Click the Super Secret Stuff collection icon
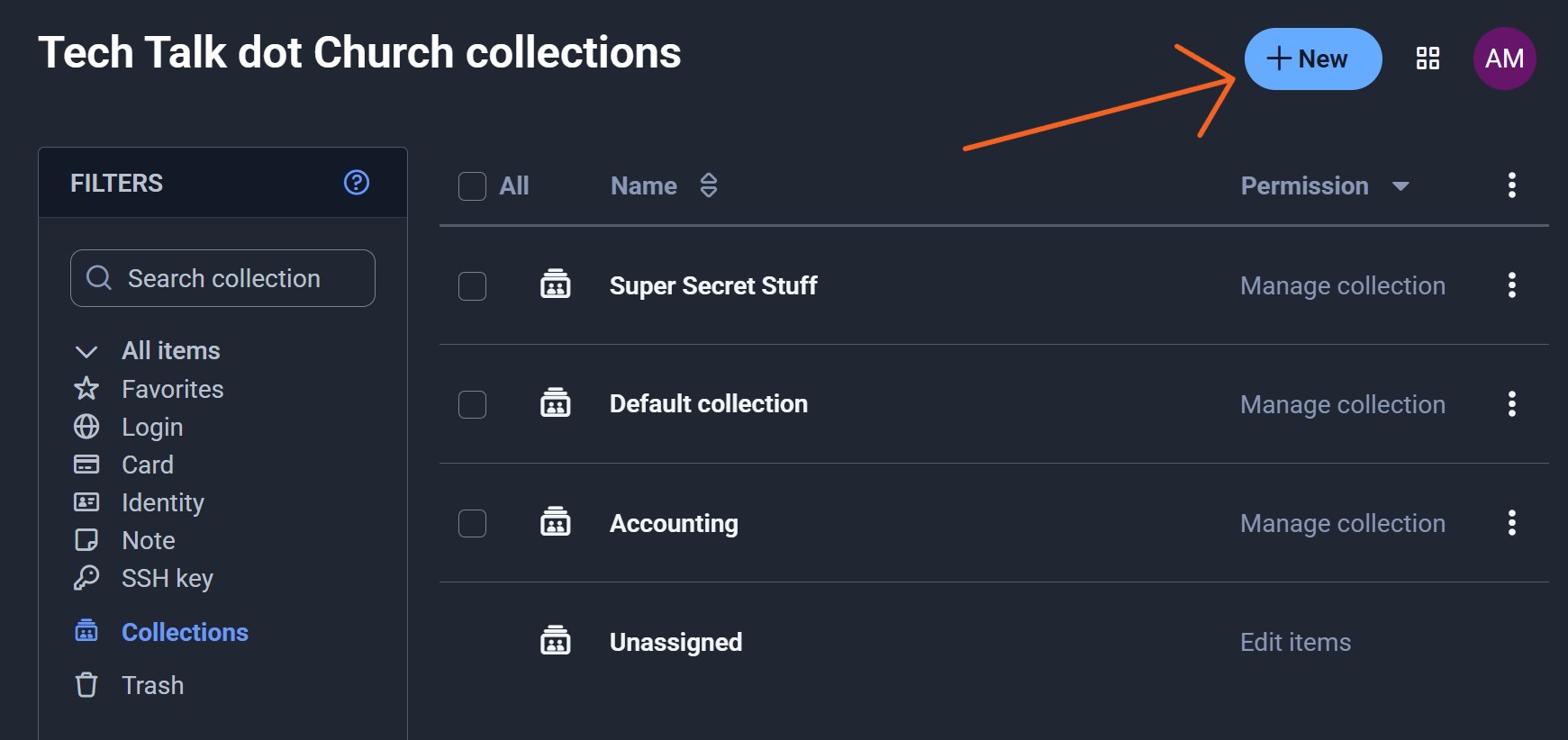The width and height of the screenshot is (1568, 740). (556, 284)
